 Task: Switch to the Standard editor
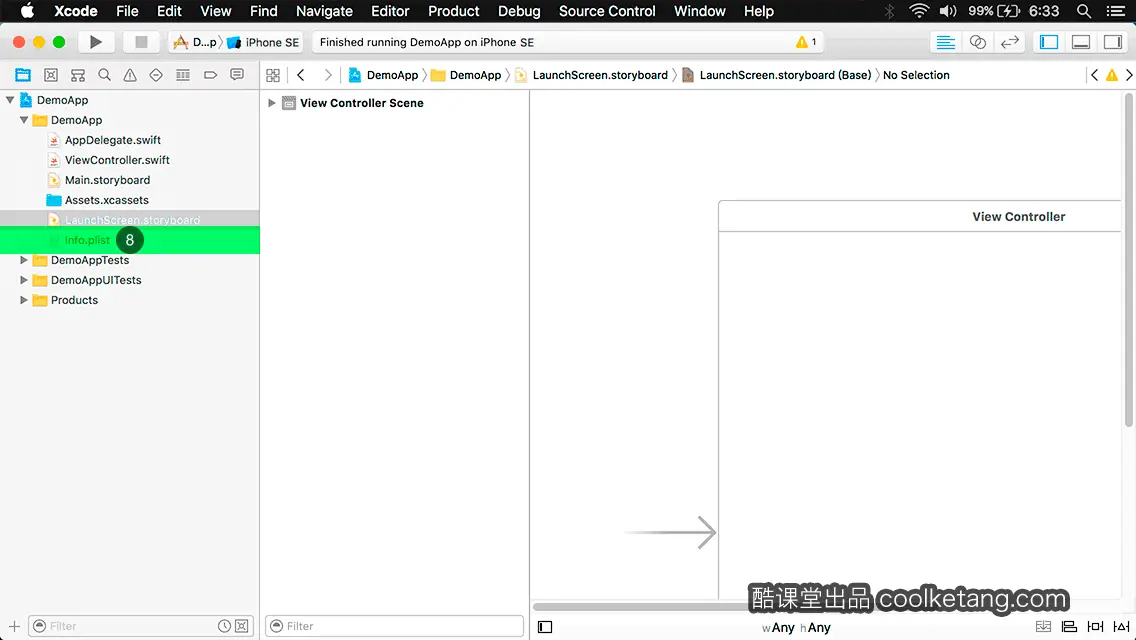pyautogui.click(x=945, y=42)
